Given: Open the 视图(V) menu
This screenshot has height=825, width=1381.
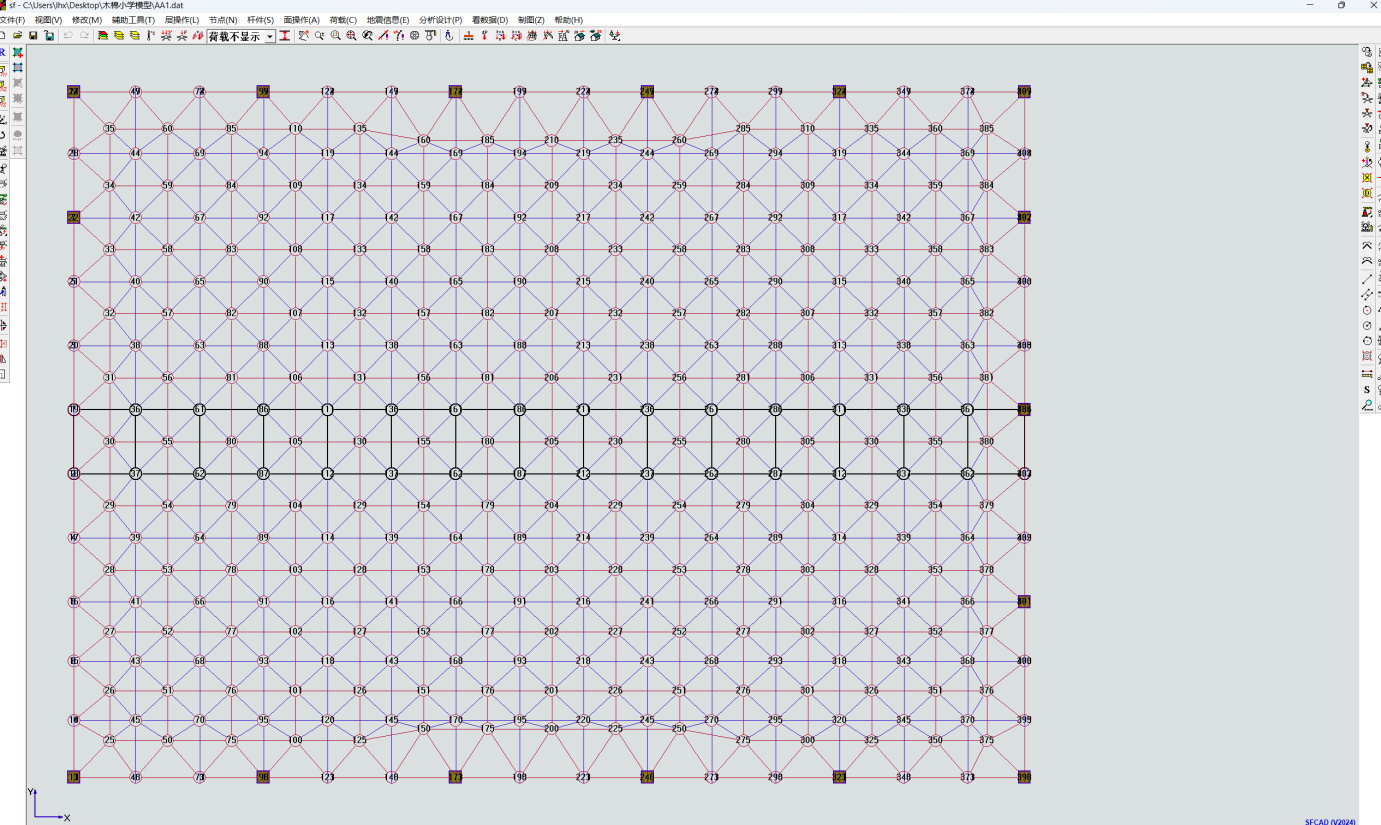Looking at the screenshot, I should [x=48, y=20].
